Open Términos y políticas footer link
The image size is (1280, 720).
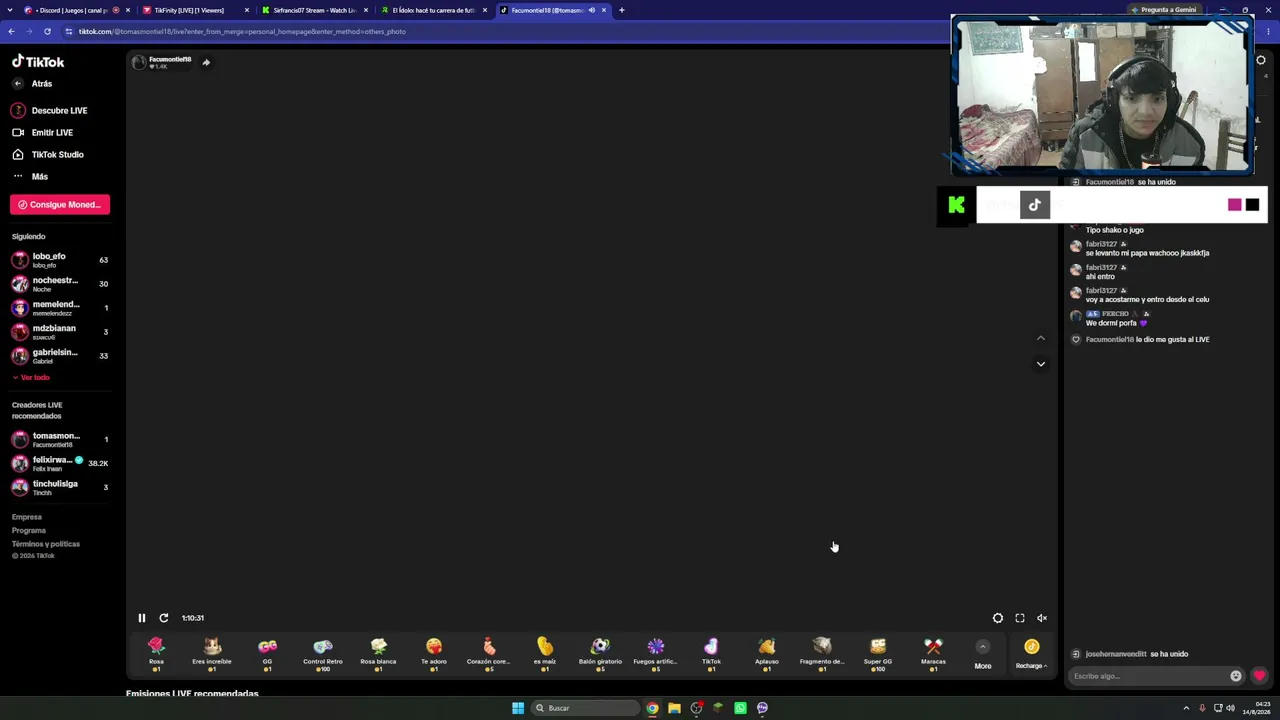tap(46, 544)
